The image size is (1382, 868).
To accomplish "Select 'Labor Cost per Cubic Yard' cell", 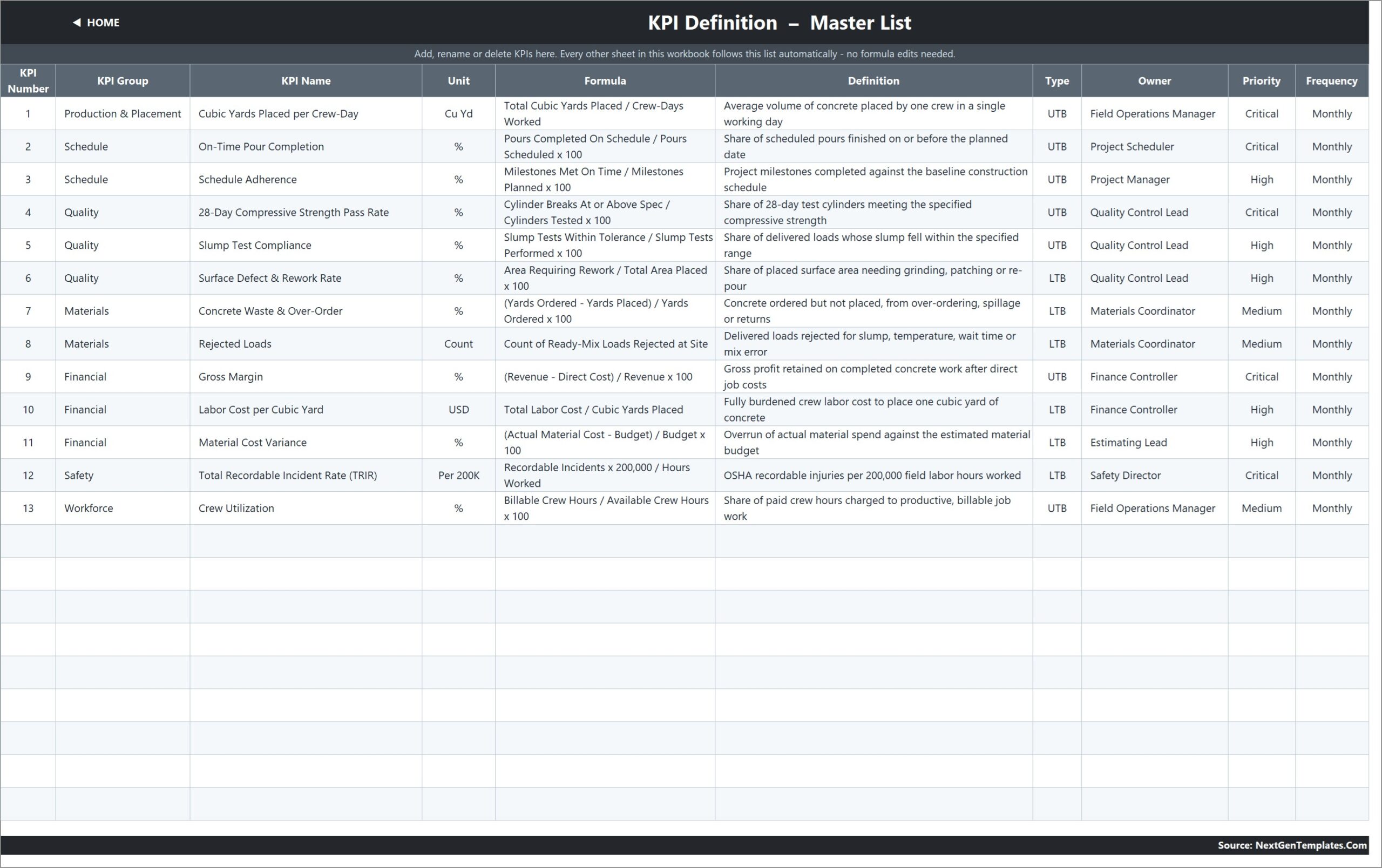I will [306, 409].
